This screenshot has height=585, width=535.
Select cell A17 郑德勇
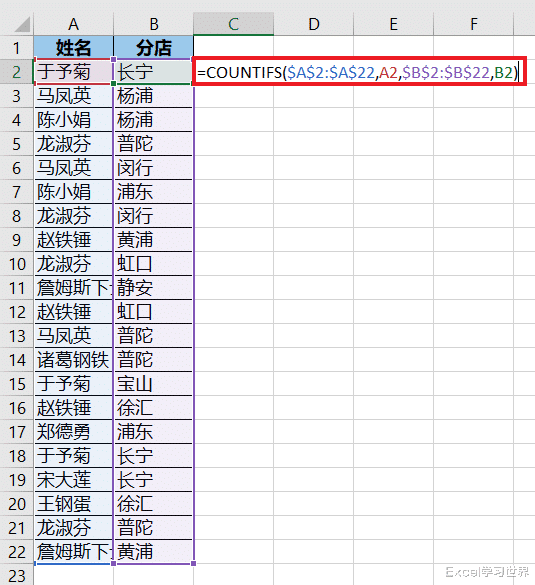point(73,432)
